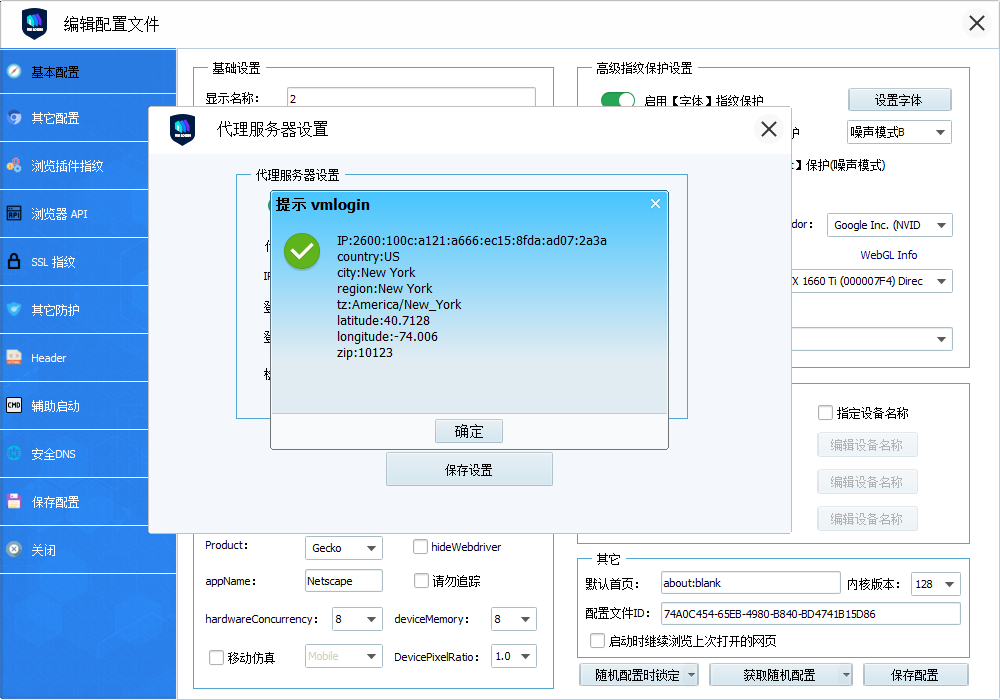Expand the empty dropdown below the renderer
The image size is (1000, 700).
point(872,339)
